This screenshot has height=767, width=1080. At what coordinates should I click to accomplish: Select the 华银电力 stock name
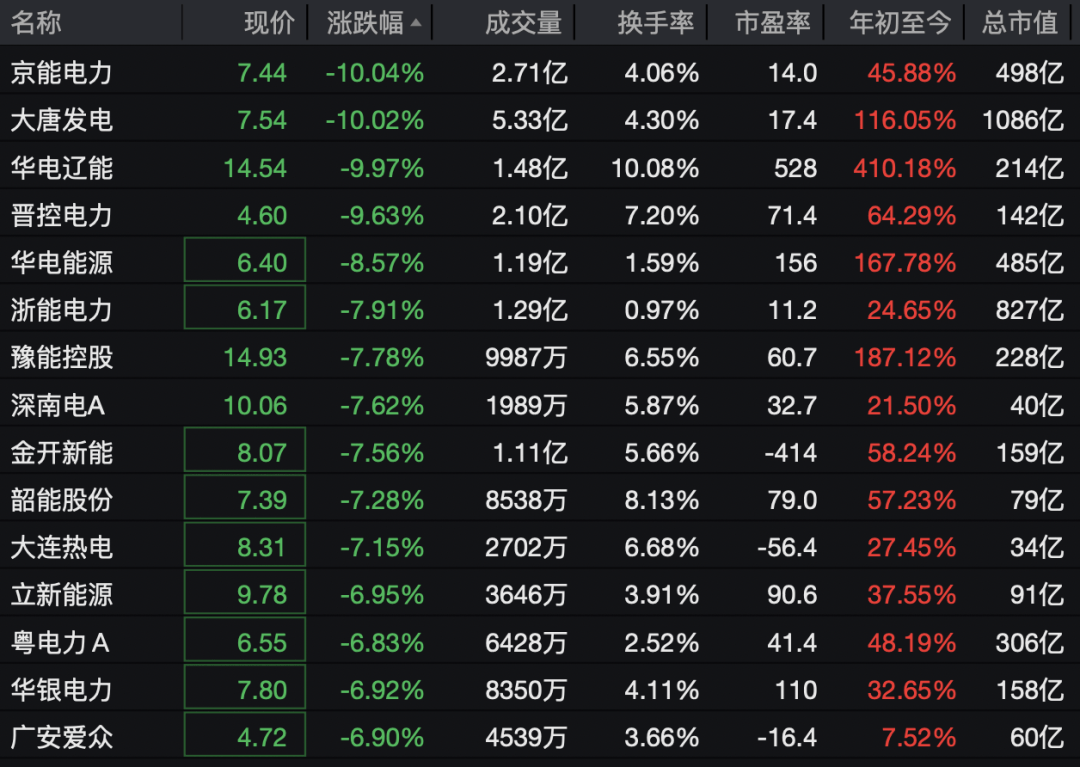pyautogui.click(x=61, y=691)
